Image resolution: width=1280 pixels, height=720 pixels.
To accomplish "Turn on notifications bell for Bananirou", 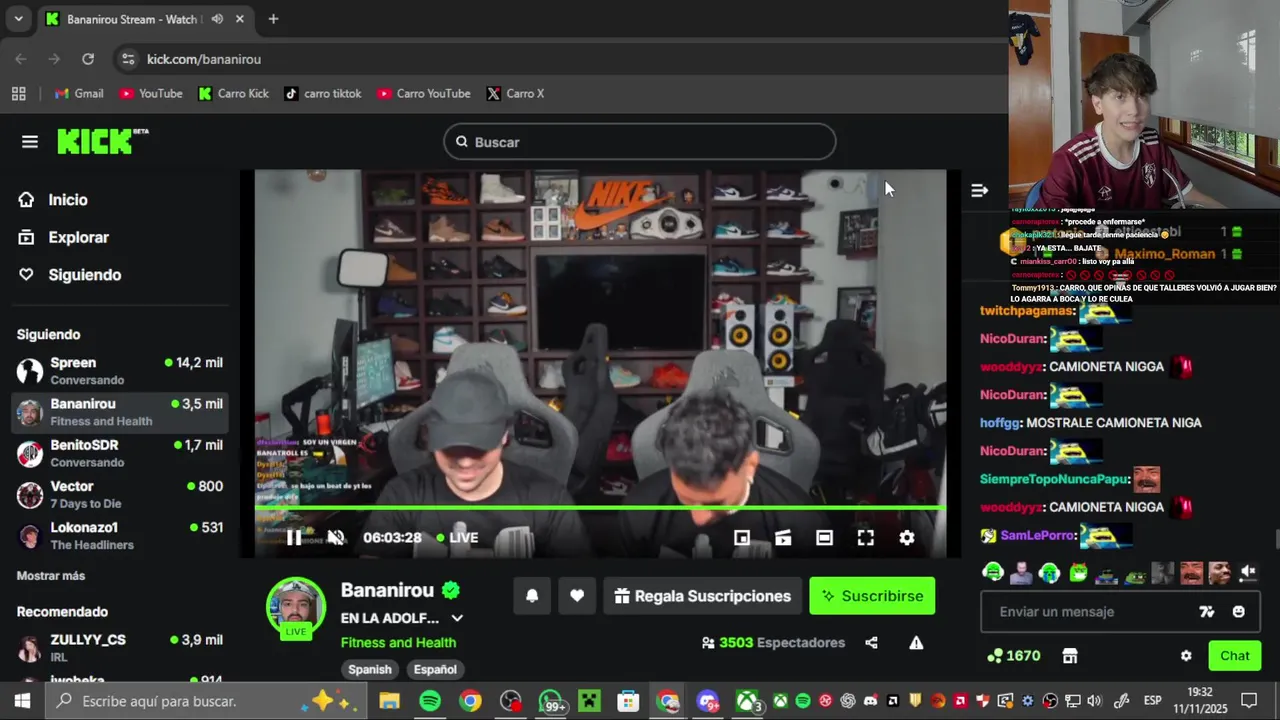I will pos(532,596).
